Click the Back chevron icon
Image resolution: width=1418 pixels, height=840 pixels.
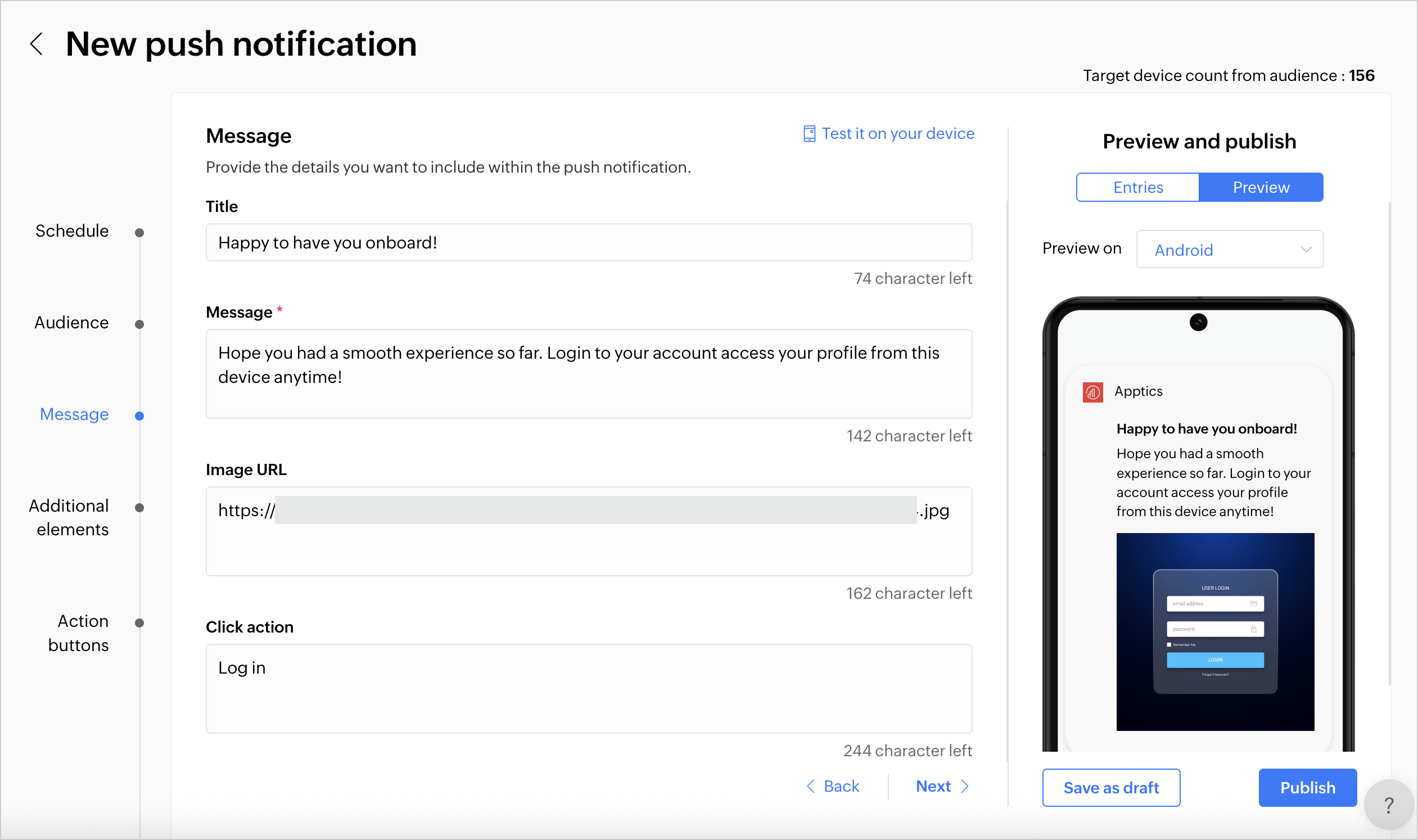tap(811, 786)
